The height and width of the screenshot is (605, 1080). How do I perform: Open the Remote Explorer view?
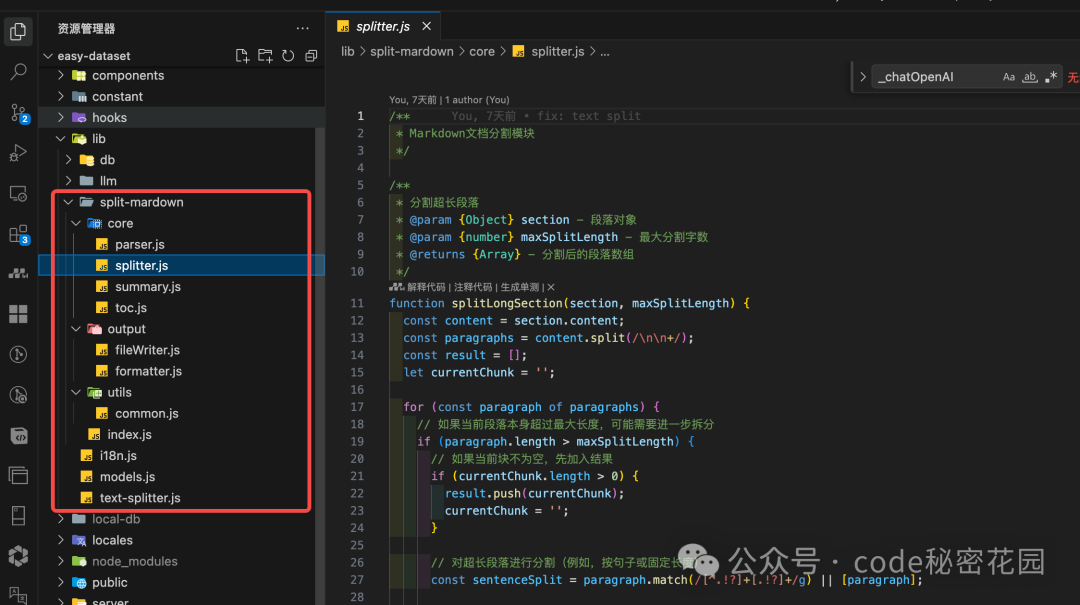(19, 194)
